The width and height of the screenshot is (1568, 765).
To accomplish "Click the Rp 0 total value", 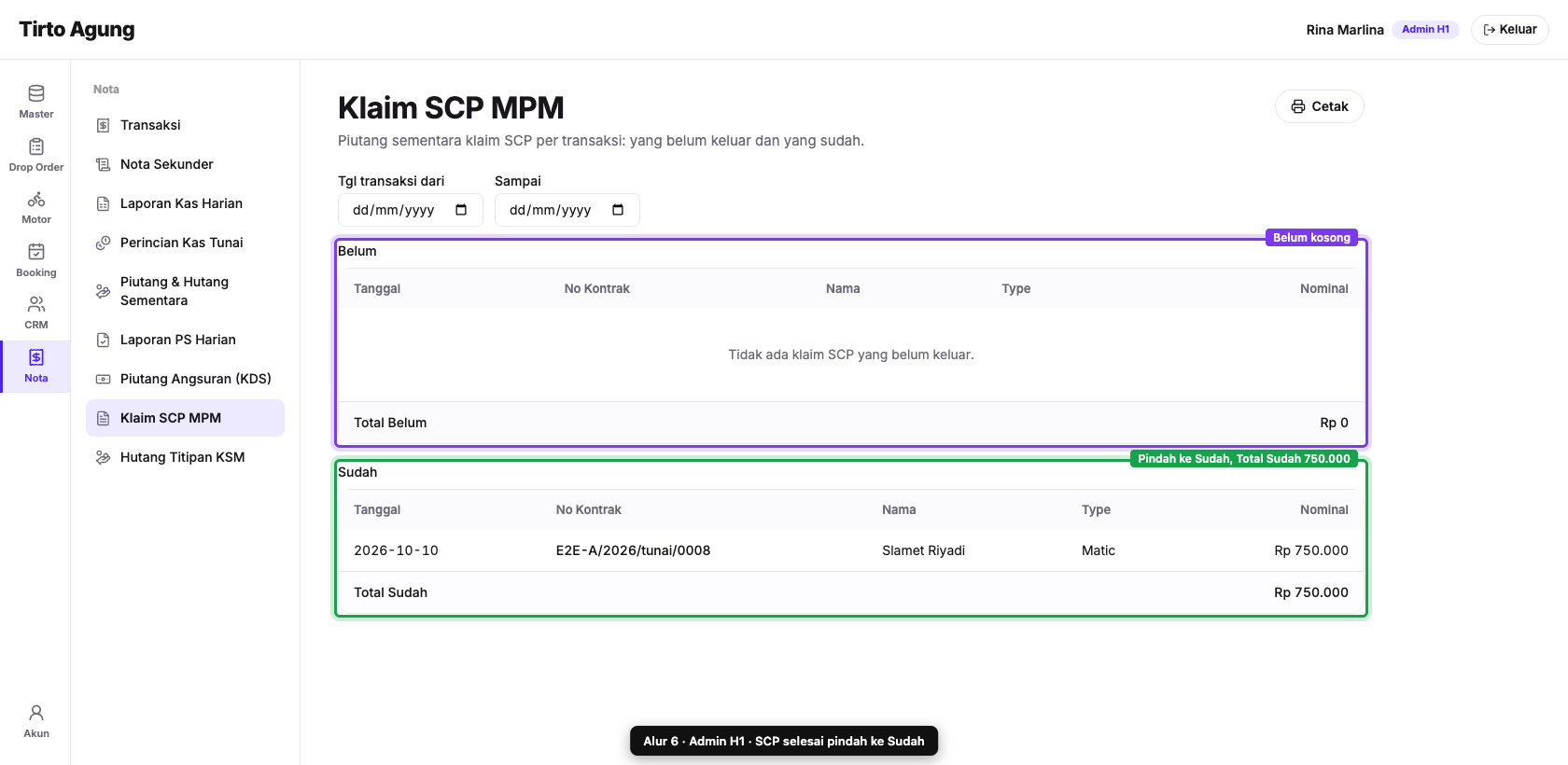I will pyautogui.click(x=1334, y=423).
